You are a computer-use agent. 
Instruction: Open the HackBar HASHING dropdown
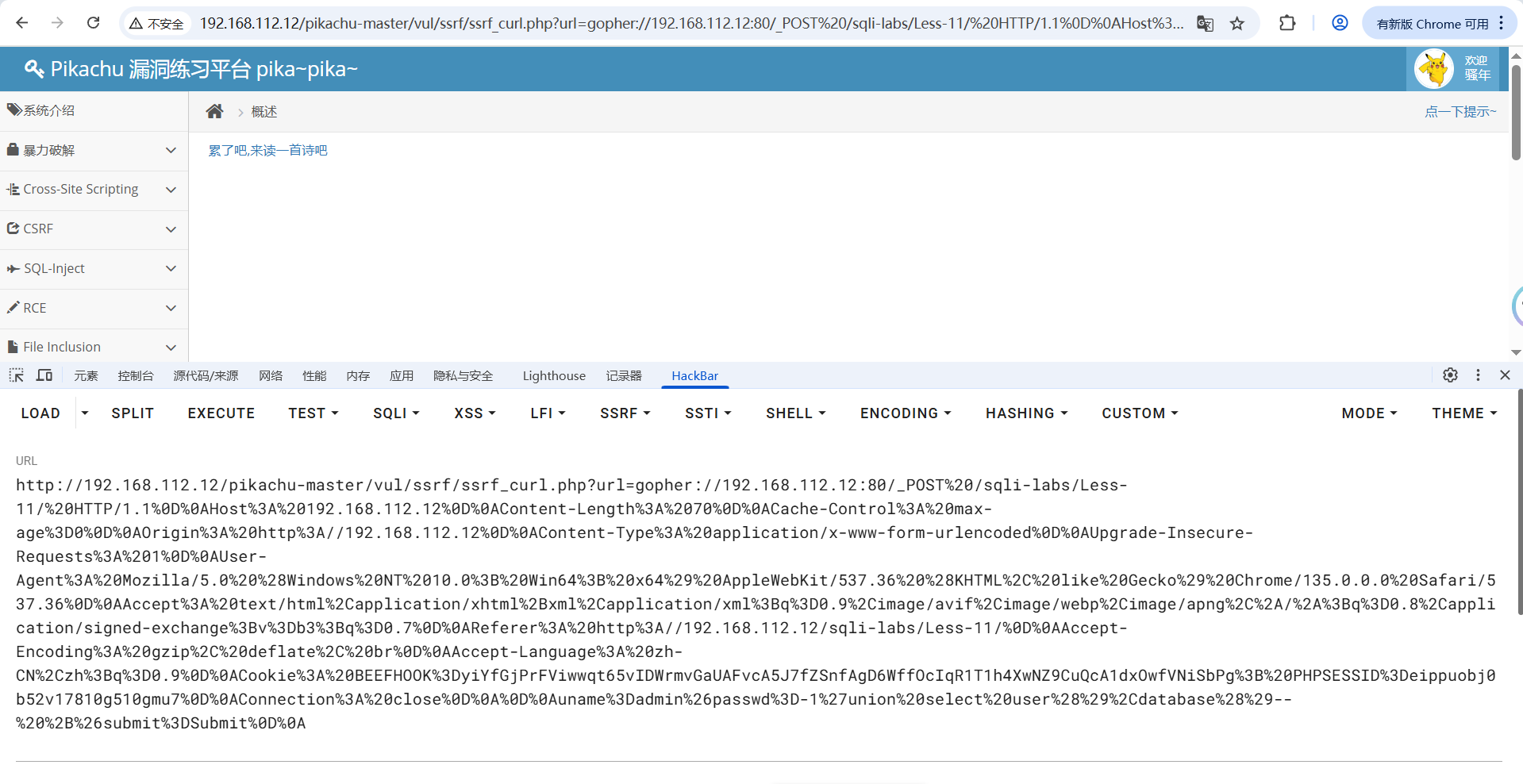click(1027, 413)
